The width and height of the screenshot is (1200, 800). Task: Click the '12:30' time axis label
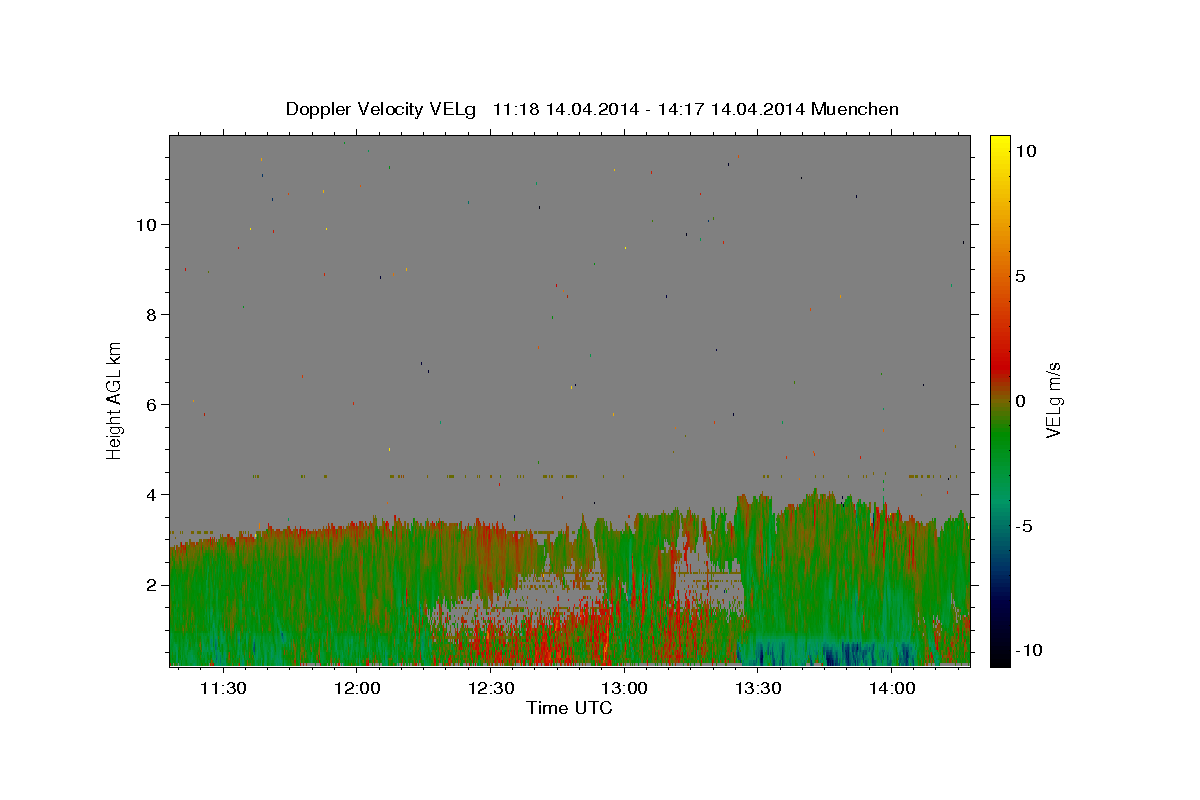tap(491, 688)
